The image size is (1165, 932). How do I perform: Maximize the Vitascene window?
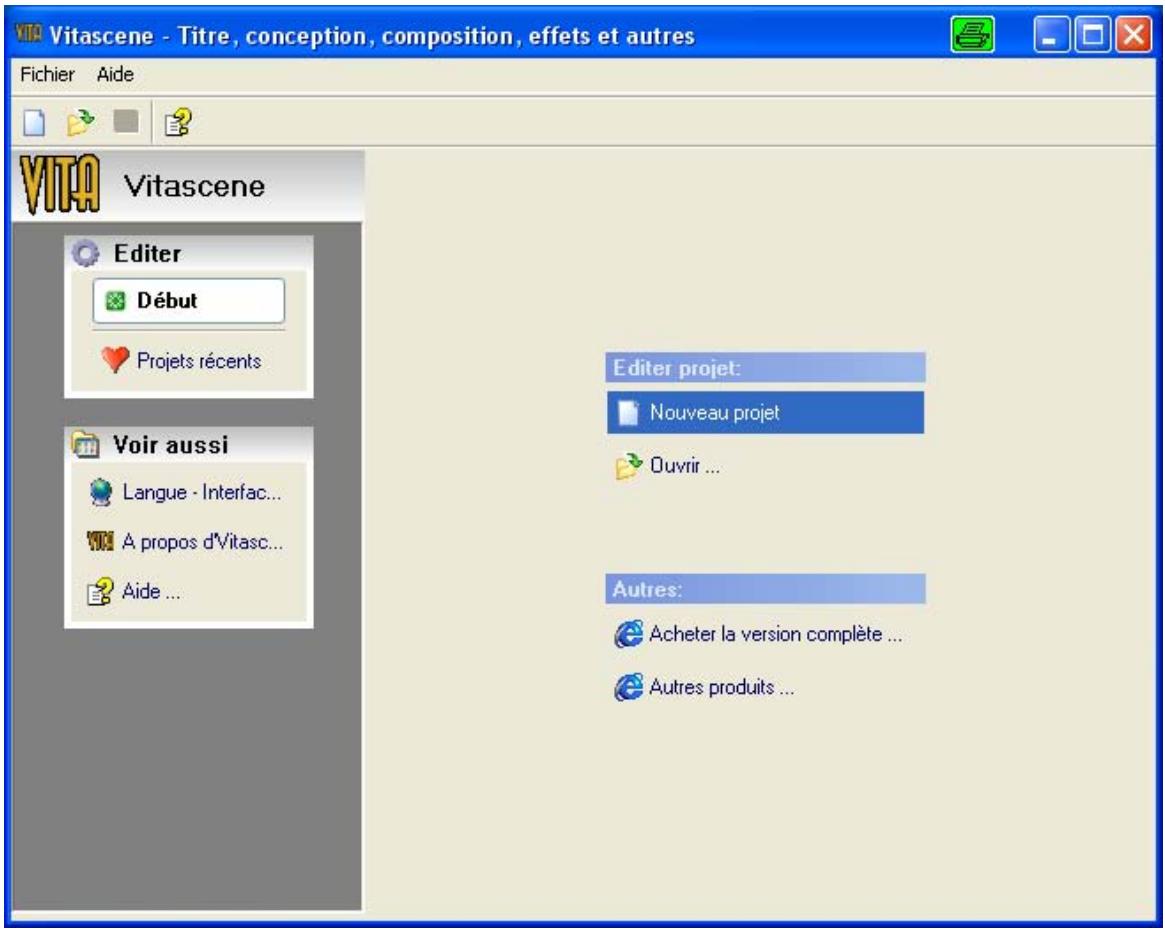click(1092, 35)
